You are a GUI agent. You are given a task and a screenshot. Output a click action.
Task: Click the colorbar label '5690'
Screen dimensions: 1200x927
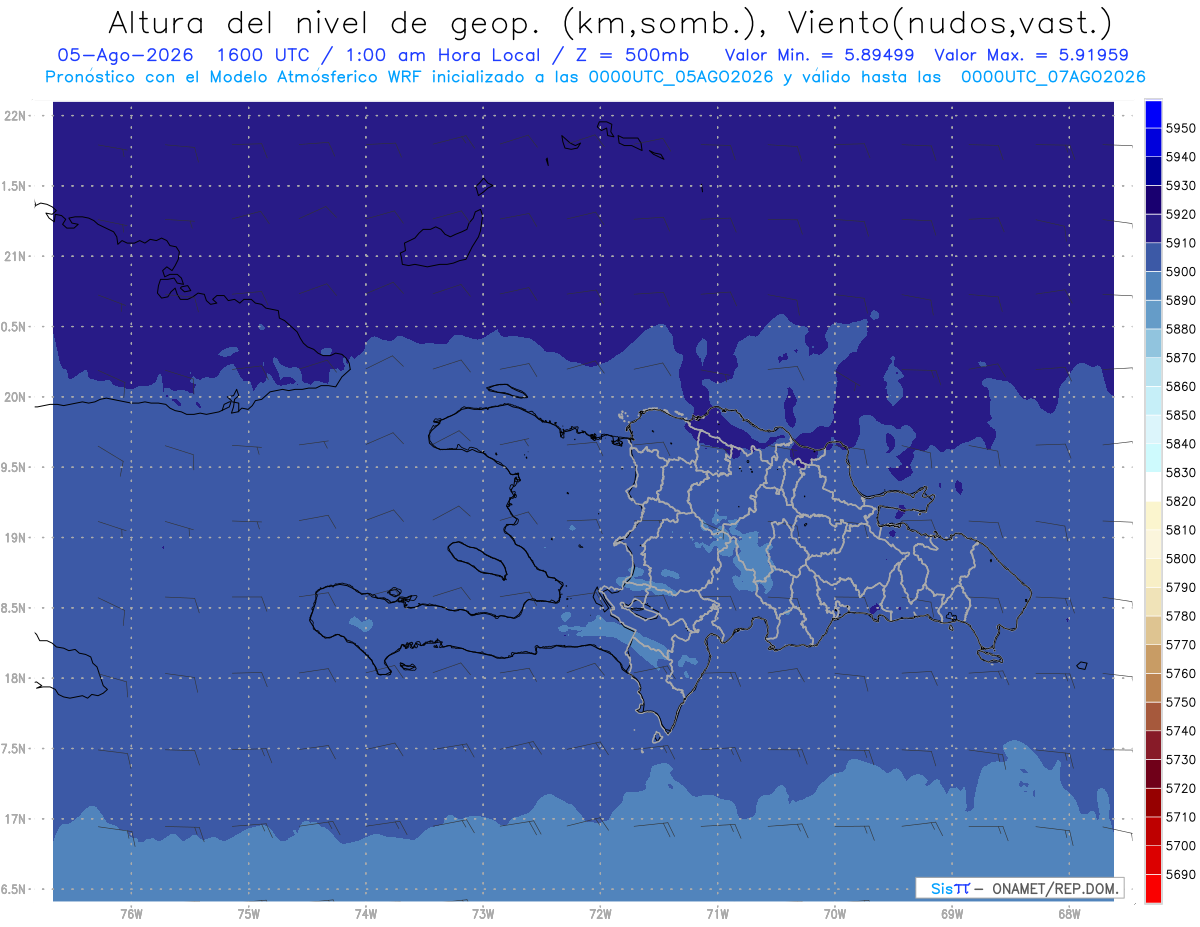(1180, 874)
